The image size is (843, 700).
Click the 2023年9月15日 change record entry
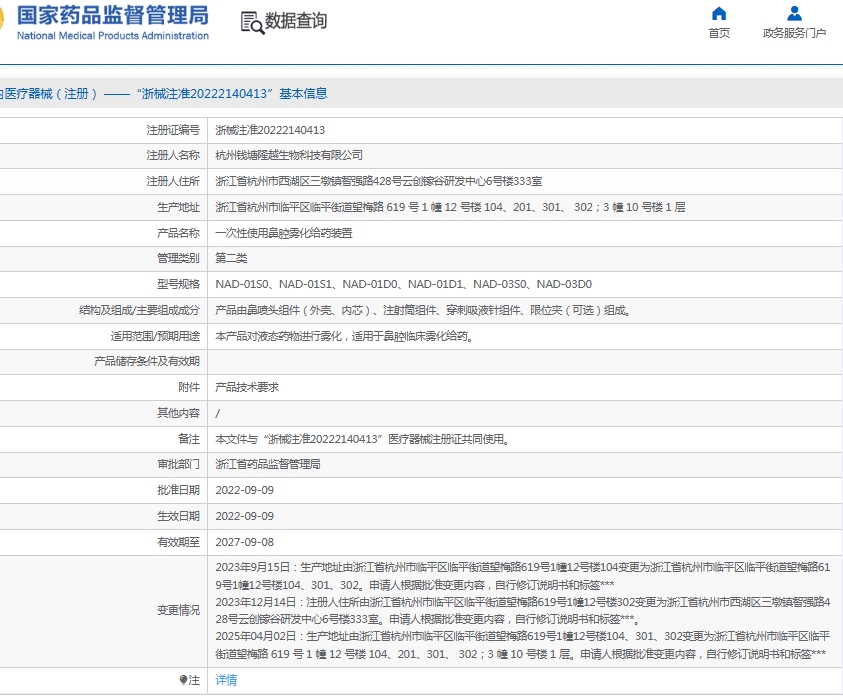coord(523,576)
